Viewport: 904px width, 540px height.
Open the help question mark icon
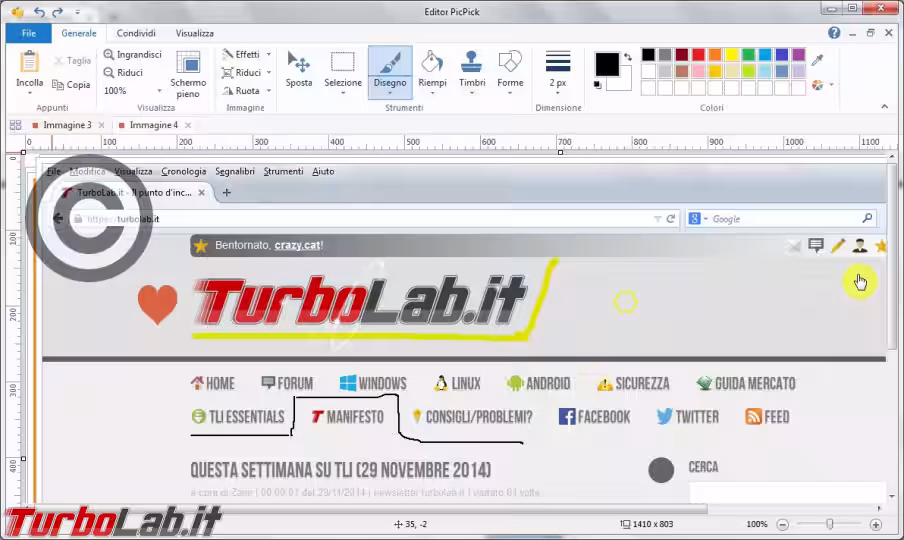pos(834,33)
